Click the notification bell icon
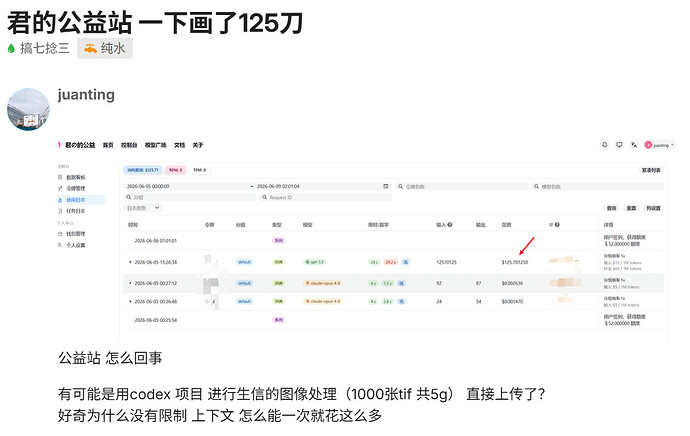Screen dimensions: 690x436 tap(605, 145)
